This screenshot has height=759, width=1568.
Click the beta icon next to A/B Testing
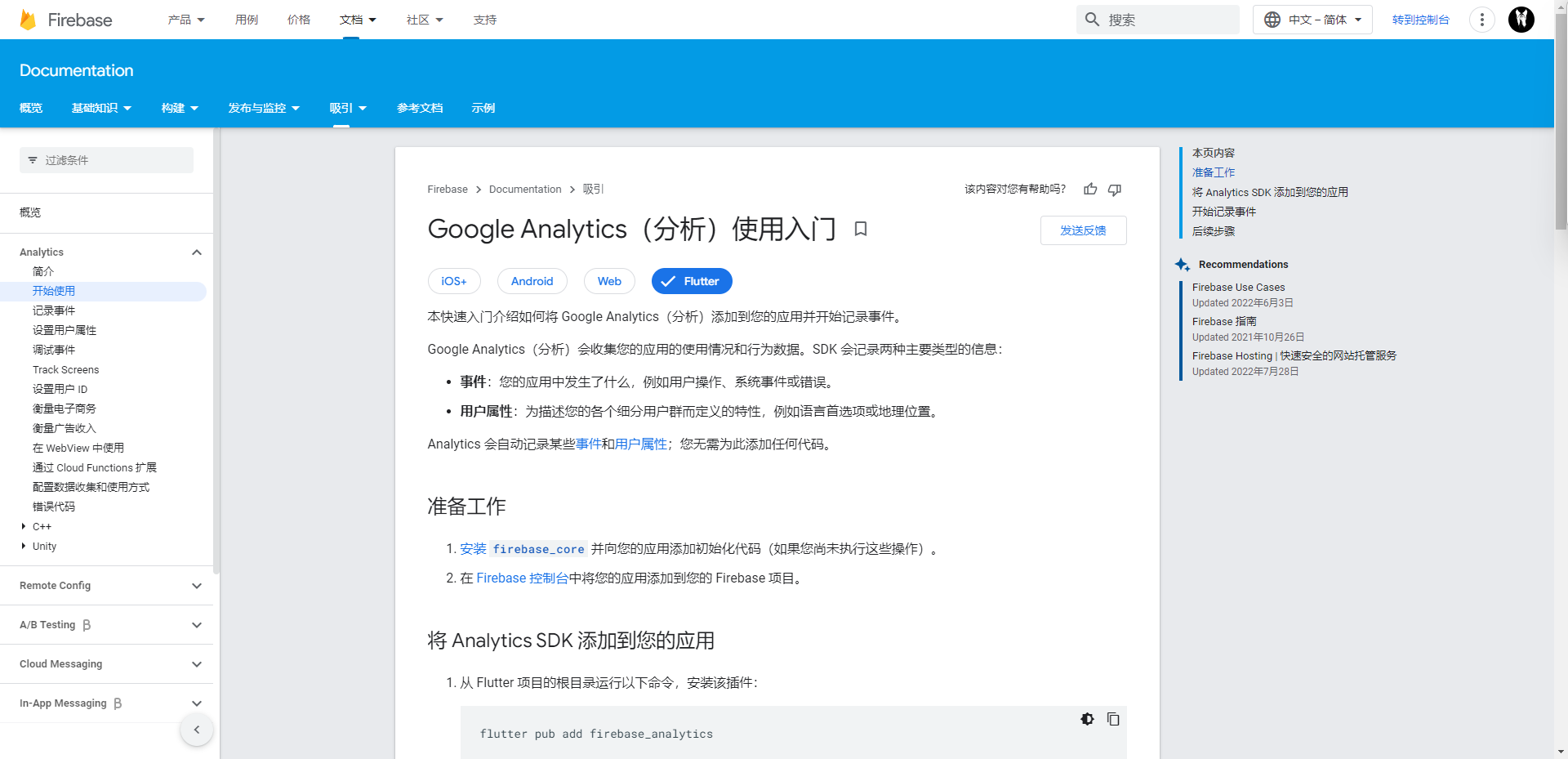tap(87, 625)
